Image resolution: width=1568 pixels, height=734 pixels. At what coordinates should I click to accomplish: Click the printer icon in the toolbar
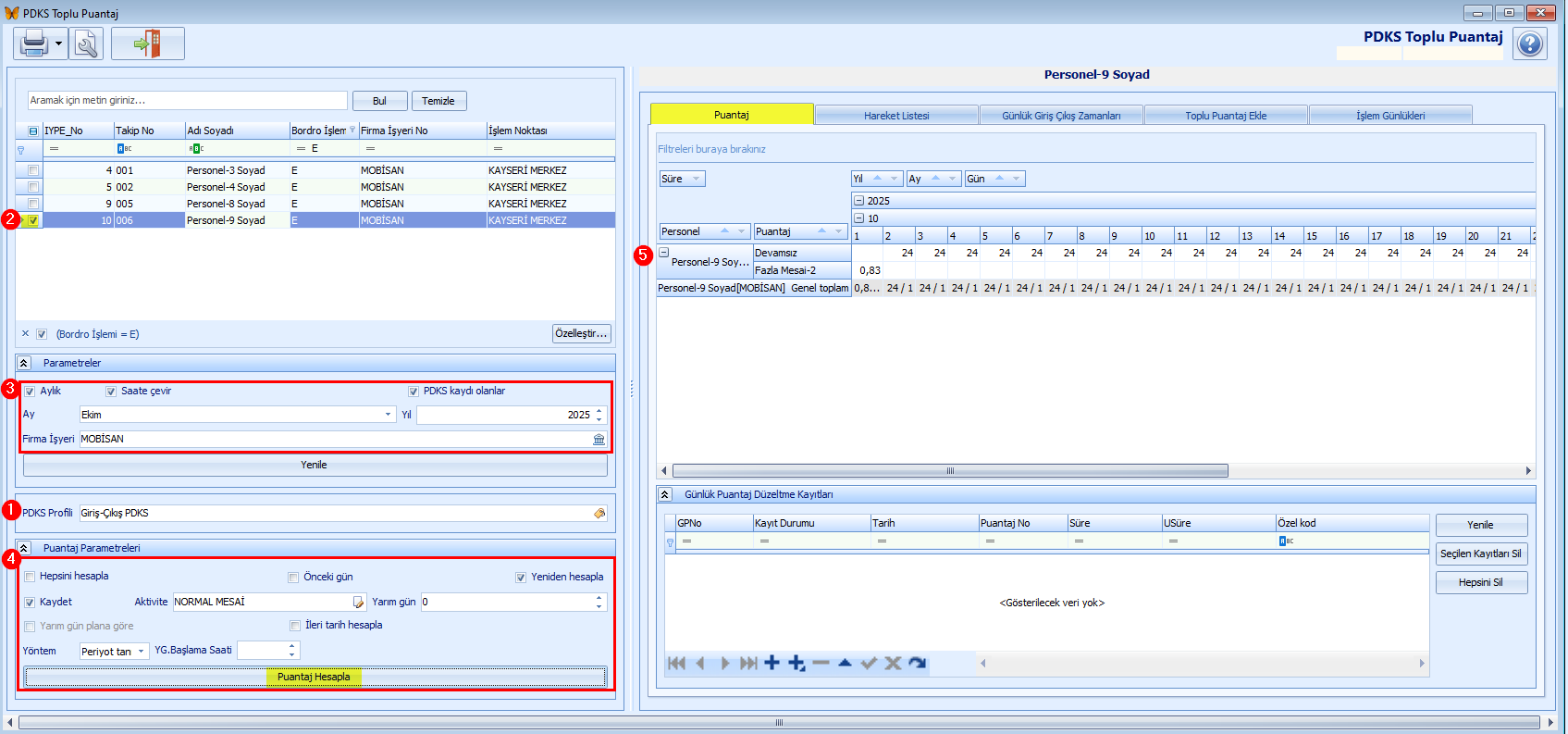tap(33, 44)
